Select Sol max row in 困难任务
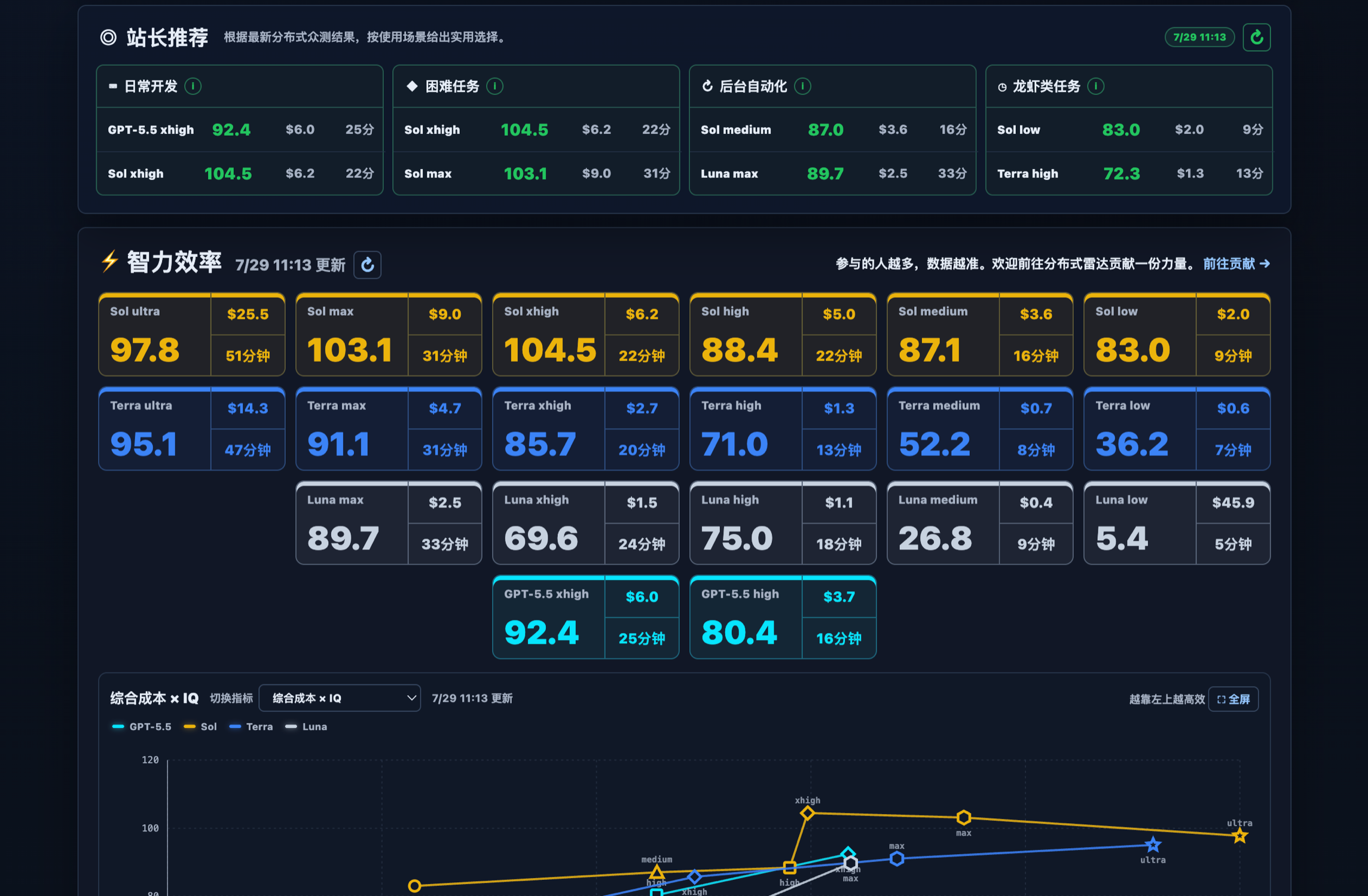 536,173
